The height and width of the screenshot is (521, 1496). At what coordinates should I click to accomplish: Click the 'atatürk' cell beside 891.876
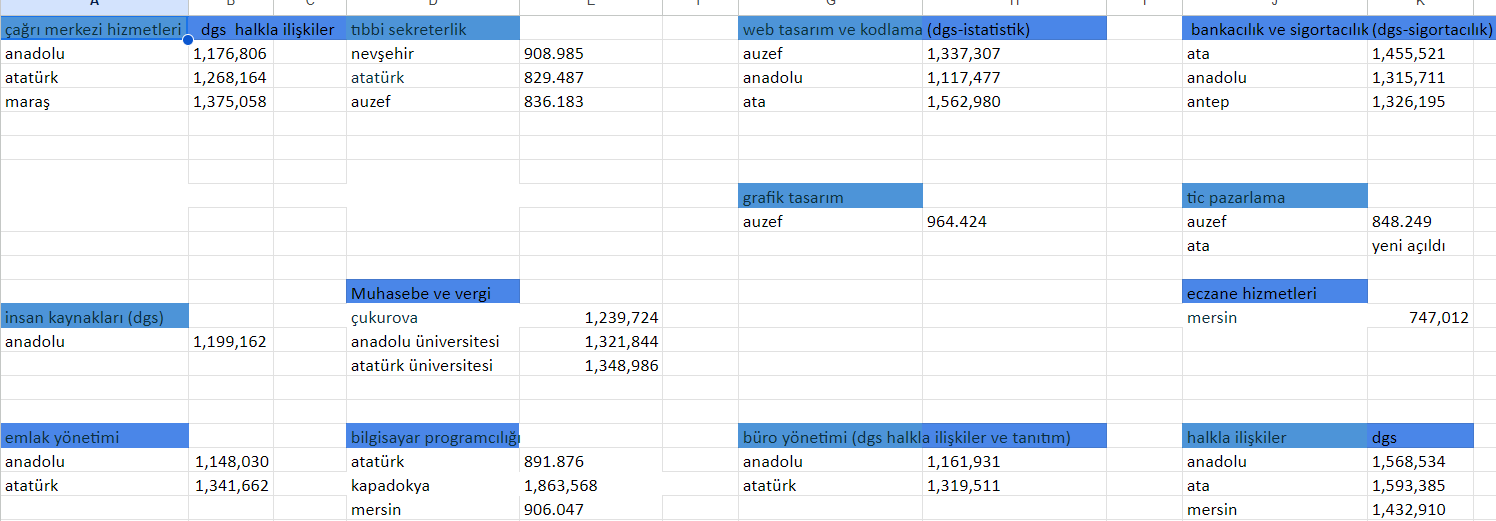pyautogui.click(x=433, y=461)
